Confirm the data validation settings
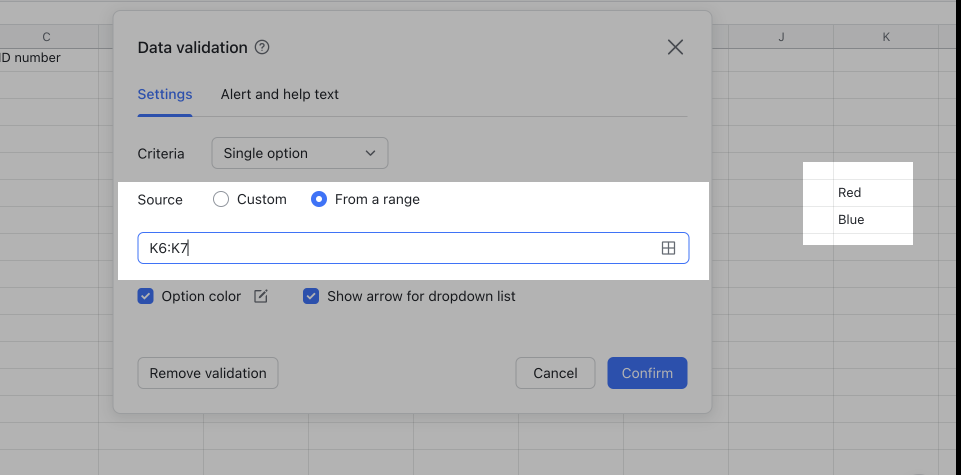This screenshot has width=961, height=475. point(647,373)
